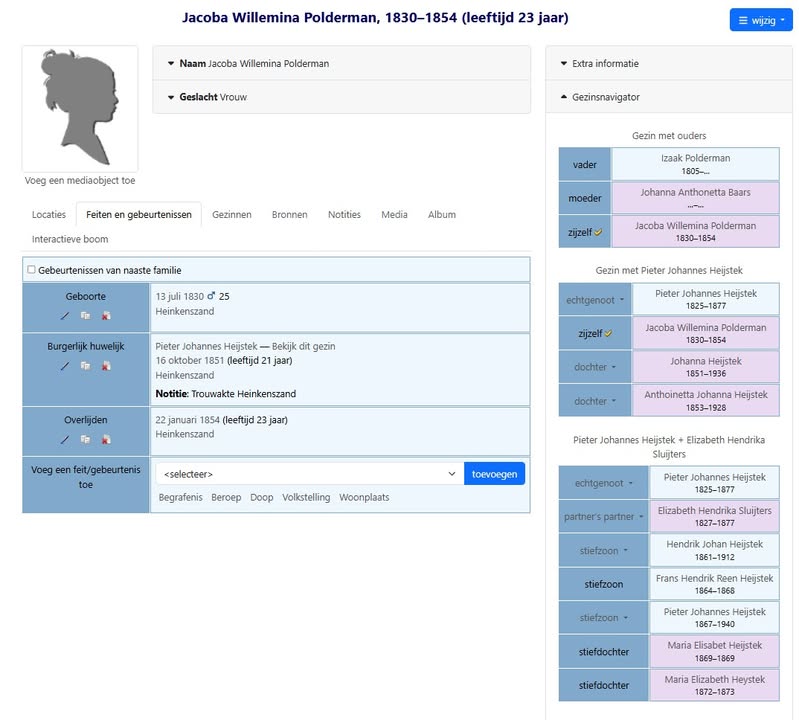Open the Bronnen tab
This screenshot has width=799, height=720.
point(289,215)
